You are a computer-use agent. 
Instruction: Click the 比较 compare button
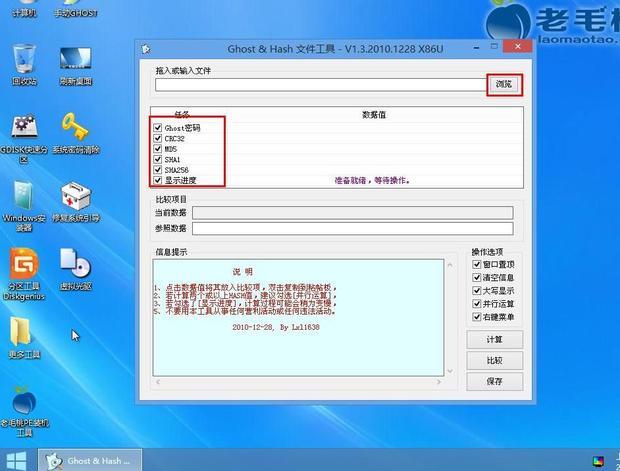(495, 361)
